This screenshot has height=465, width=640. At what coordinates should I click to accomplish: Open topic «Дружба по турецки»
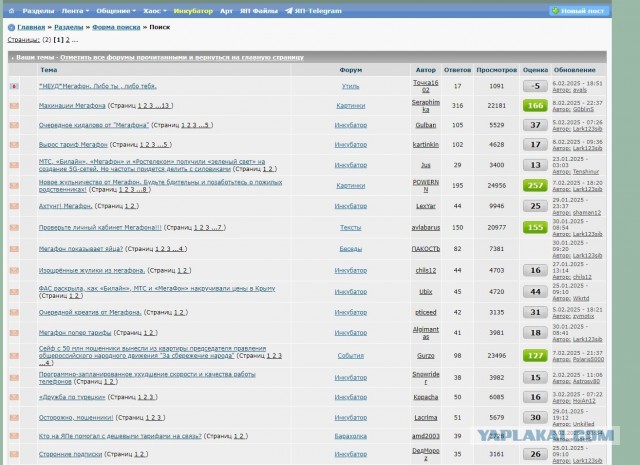[x=72, y=397]
